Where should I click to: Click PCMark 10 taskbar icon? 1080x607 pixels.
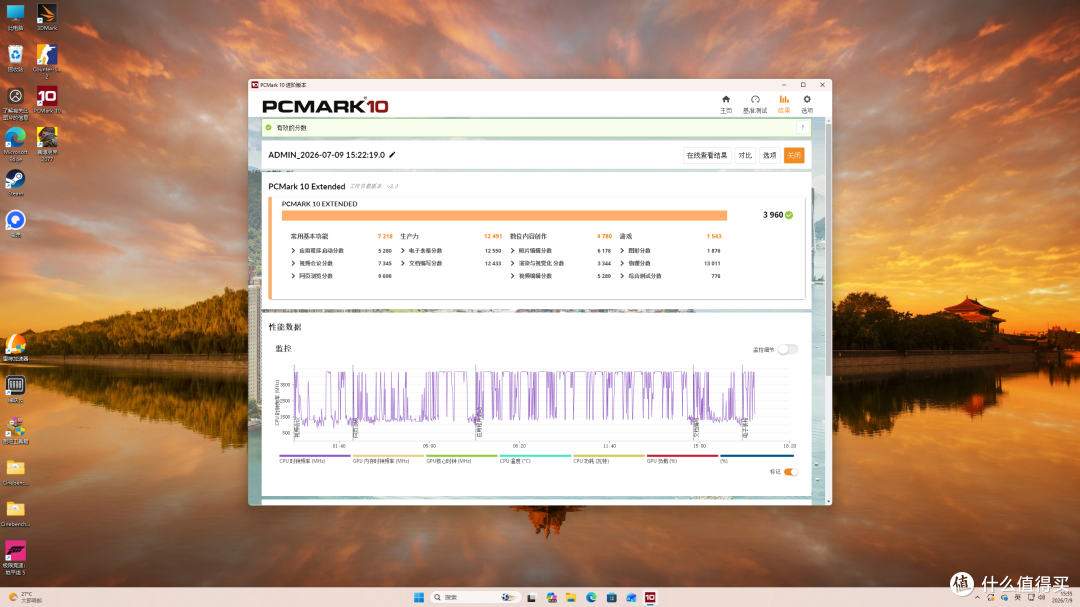pyautogui.click(x=650, y=597)
